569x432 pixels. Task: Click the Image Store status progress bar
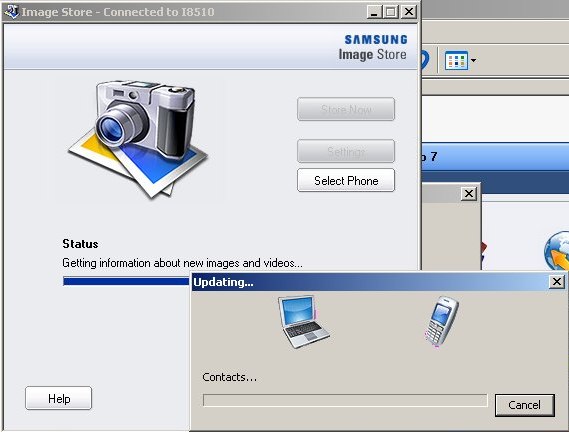pos(126,281)
